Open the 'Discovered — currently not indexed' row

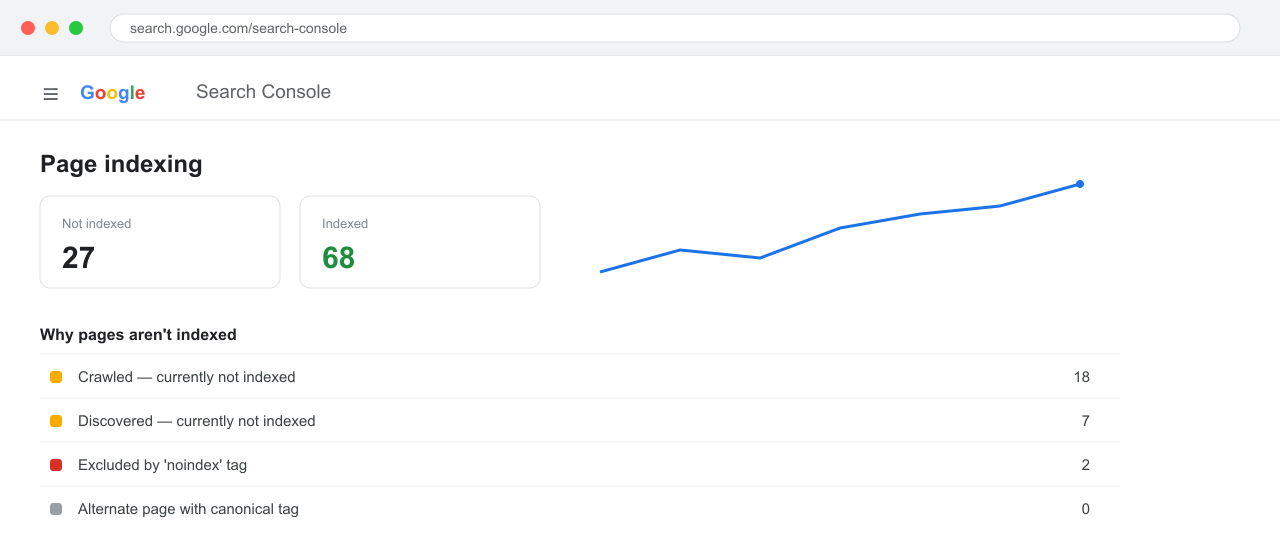(580, 421)
